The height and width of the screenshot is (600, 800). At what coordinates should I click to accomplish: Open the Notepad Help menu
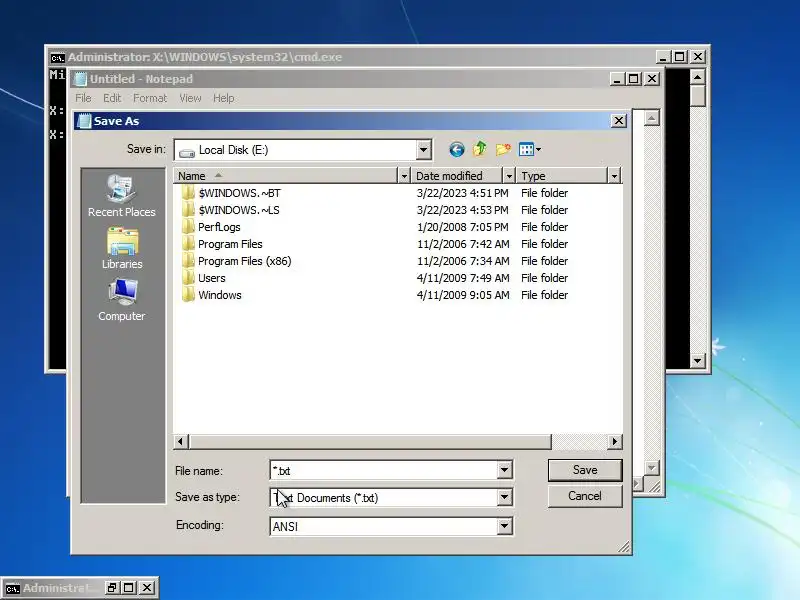(223, 98)
